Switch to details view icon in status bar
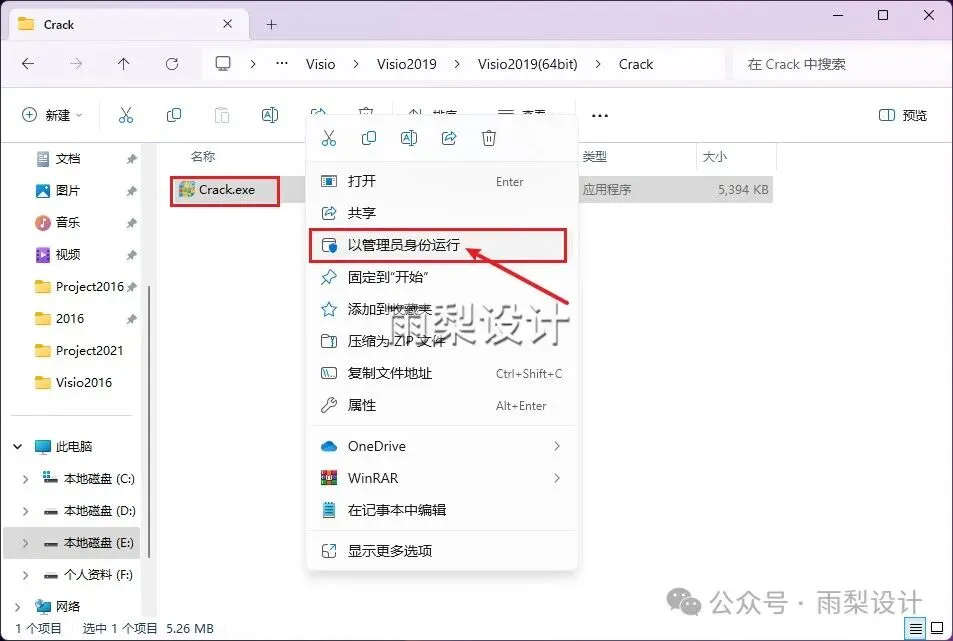 [916, 628]
